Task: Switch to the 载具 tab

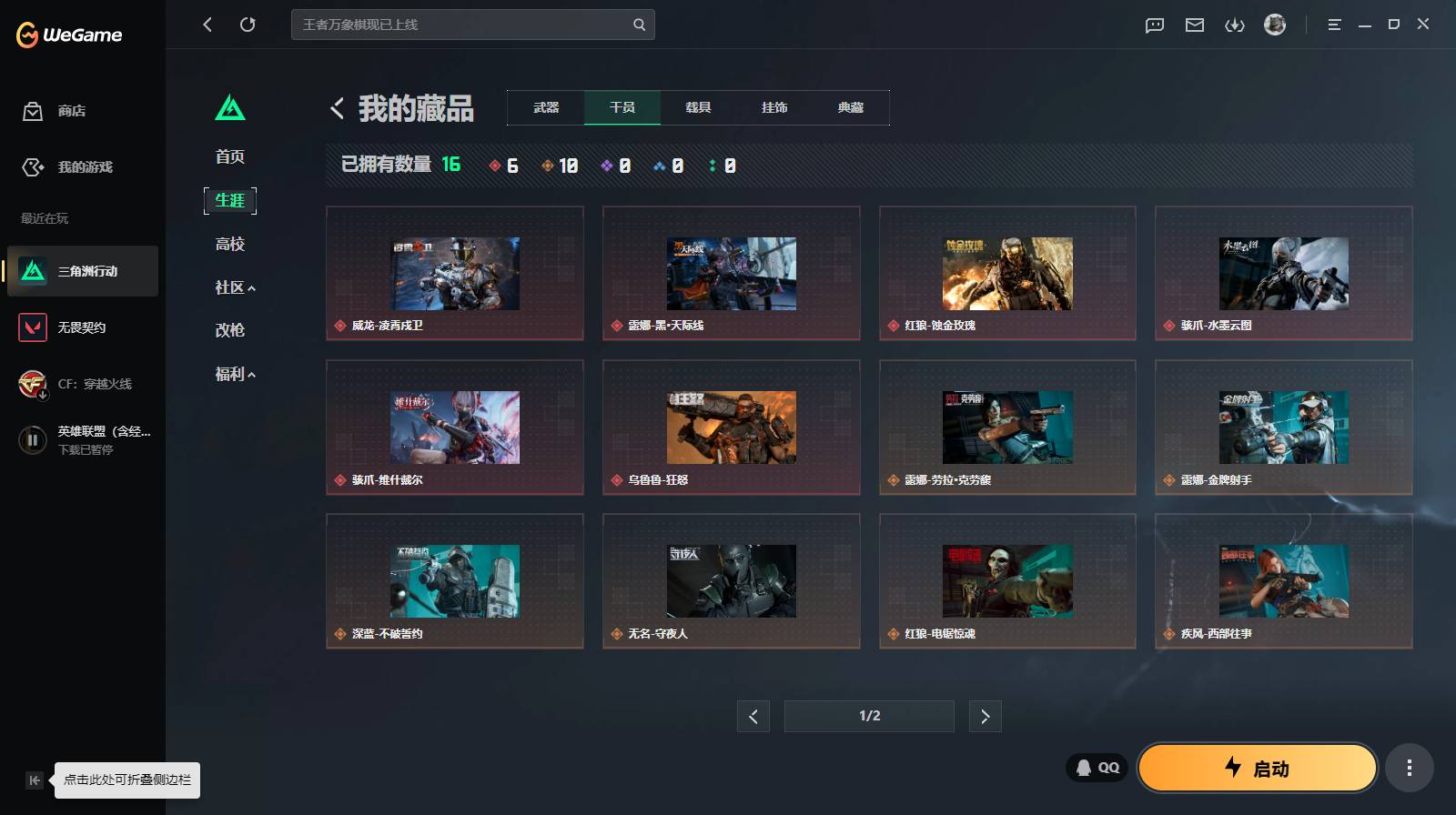Action: (698, 107)
